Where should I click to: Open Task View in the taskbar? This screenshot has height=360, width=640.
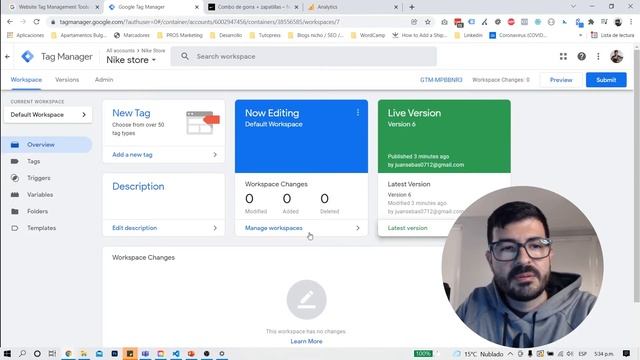pos(52,353)
